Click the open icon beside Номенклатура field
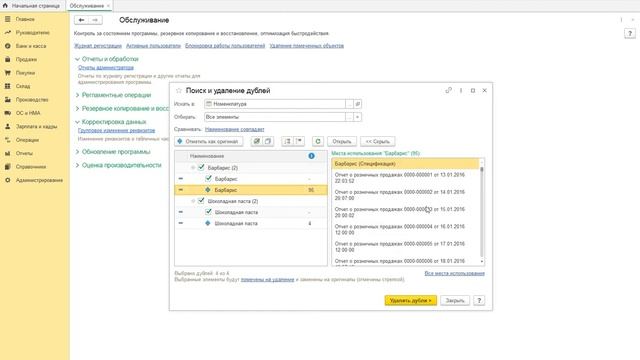640x360 pixels. coord(358,104)
